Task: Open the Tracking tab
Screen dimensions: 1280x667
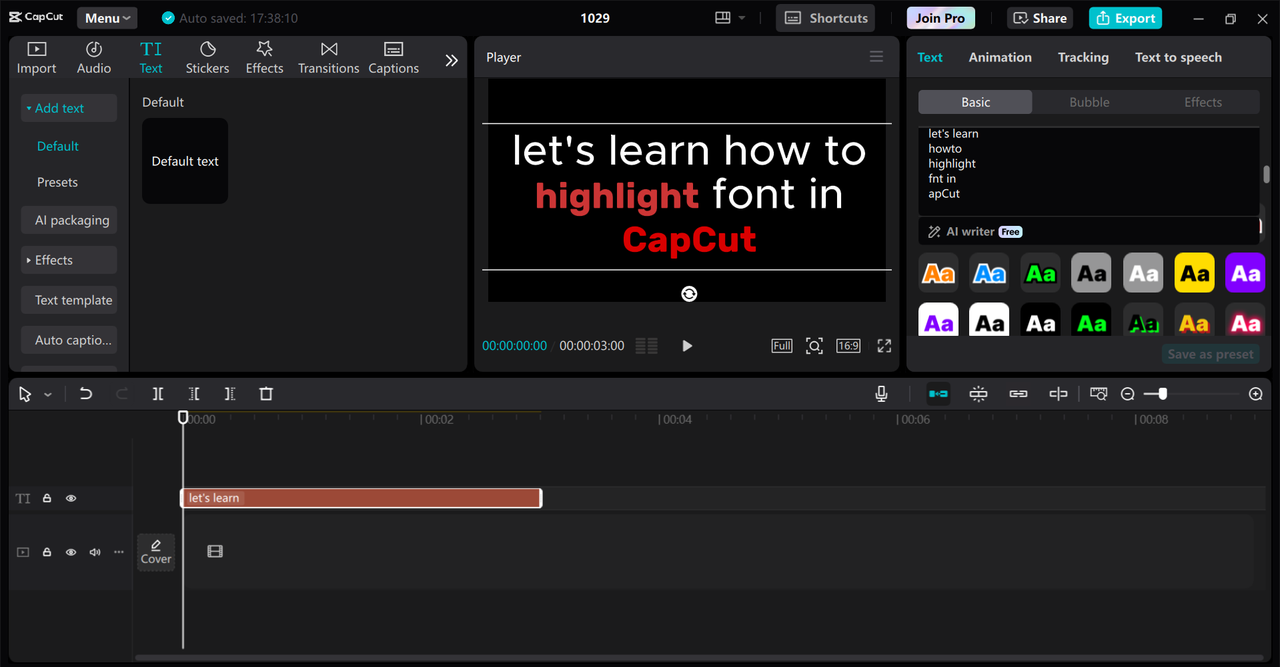Action: click(x=1083, y=57)
